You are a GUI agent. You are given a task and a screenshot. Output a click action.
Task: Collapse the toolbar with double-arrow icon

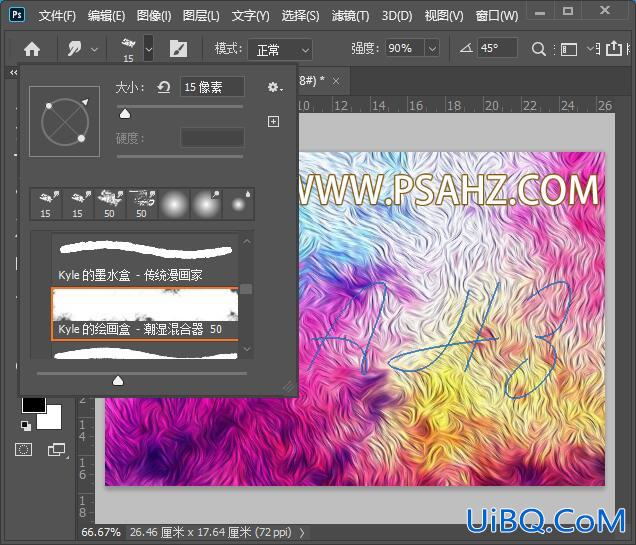14,73
